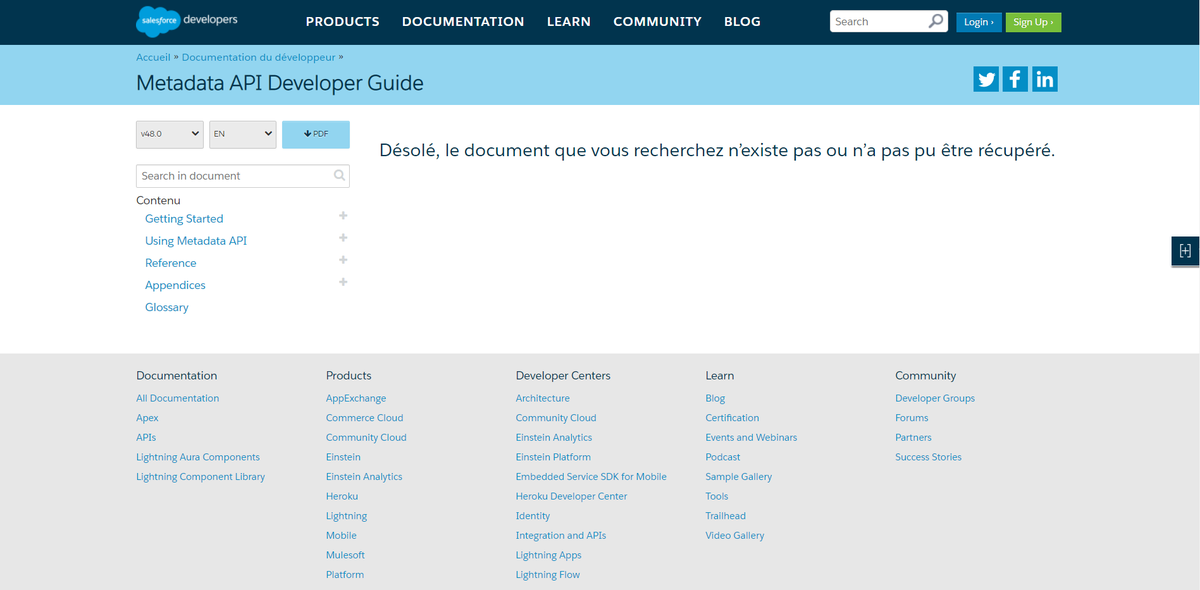Open the v48.0 version dropdown
The image size is (1200, 590).
point(170,134)
